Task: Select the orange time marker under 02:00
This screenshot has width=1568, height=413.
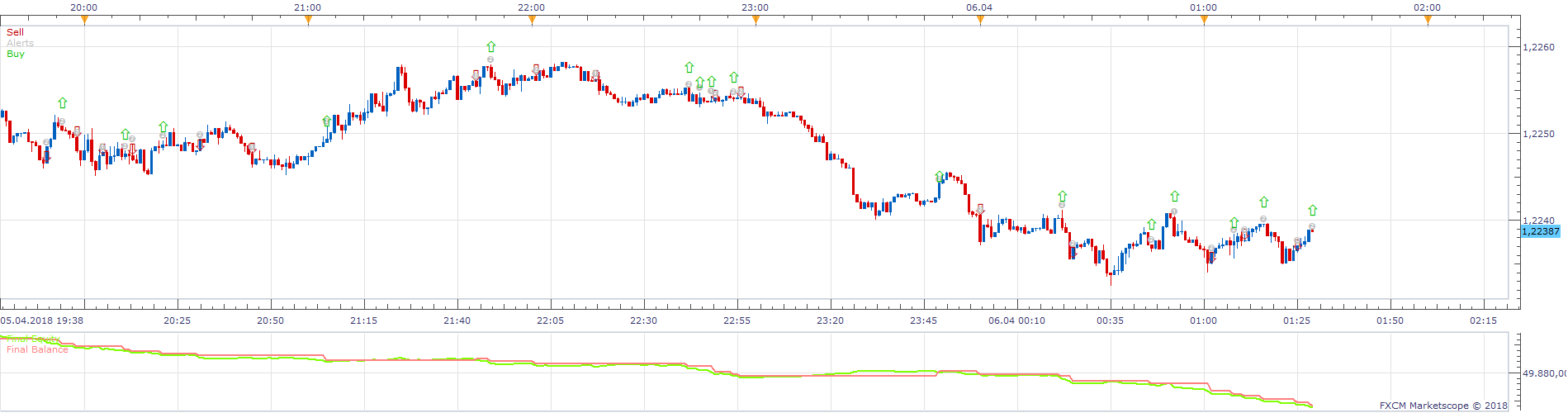Action: coord(1428,21)
